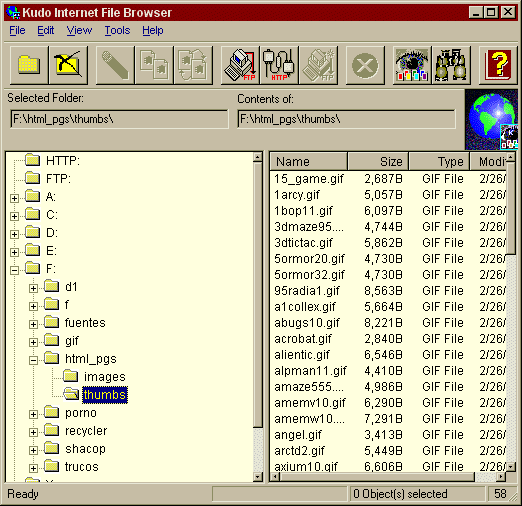
Task: Sort the list by Type column header
Action: point(439,162)
